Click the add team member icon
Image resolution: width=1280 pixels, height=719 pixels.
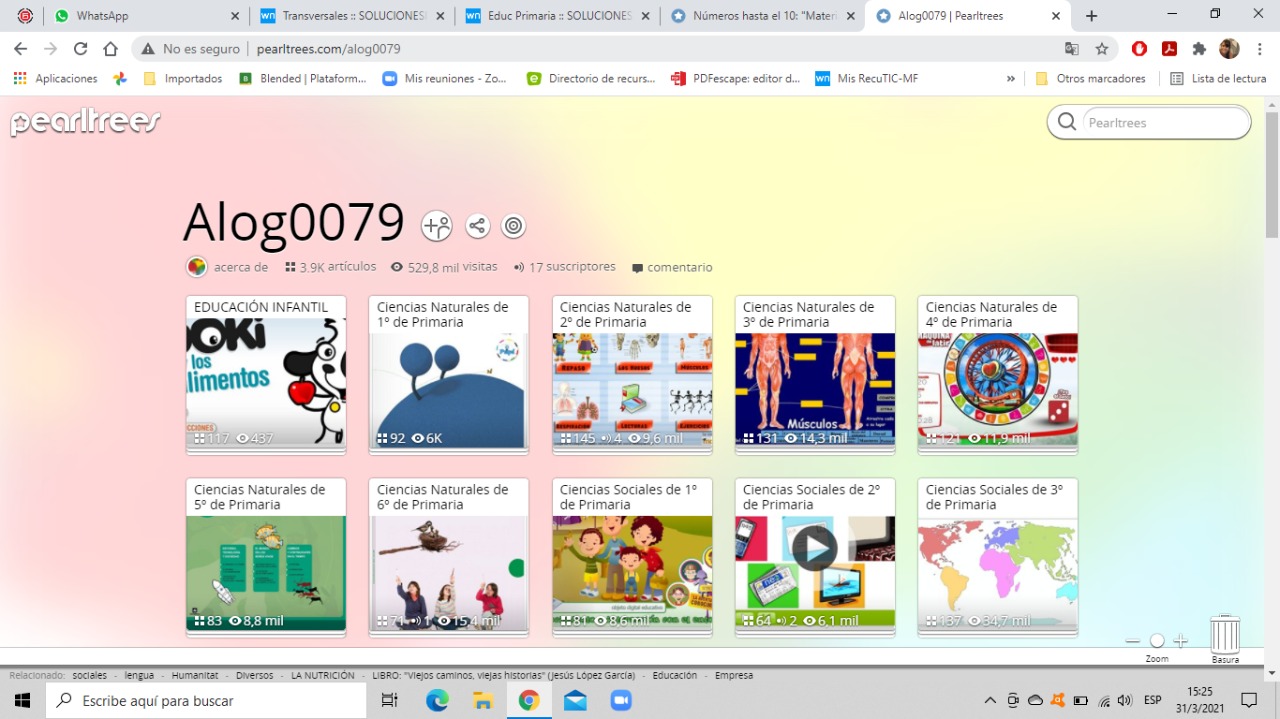click(x=436, y=226)
